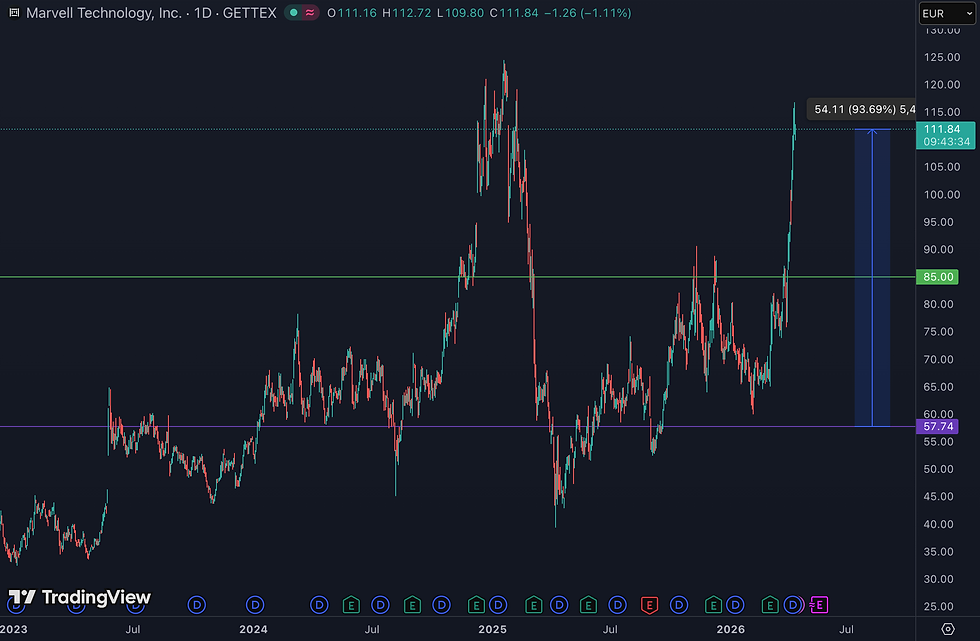Click the dividend marker above the 2026 label
Viewport: 980px width, 641px height.
pos(736,605)
